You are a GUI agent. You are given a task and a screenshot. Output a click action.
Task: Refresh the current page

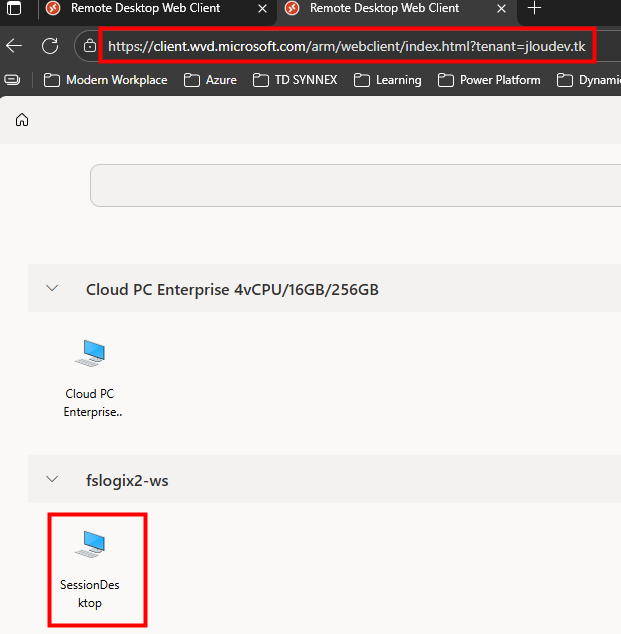tap(49, 46)
